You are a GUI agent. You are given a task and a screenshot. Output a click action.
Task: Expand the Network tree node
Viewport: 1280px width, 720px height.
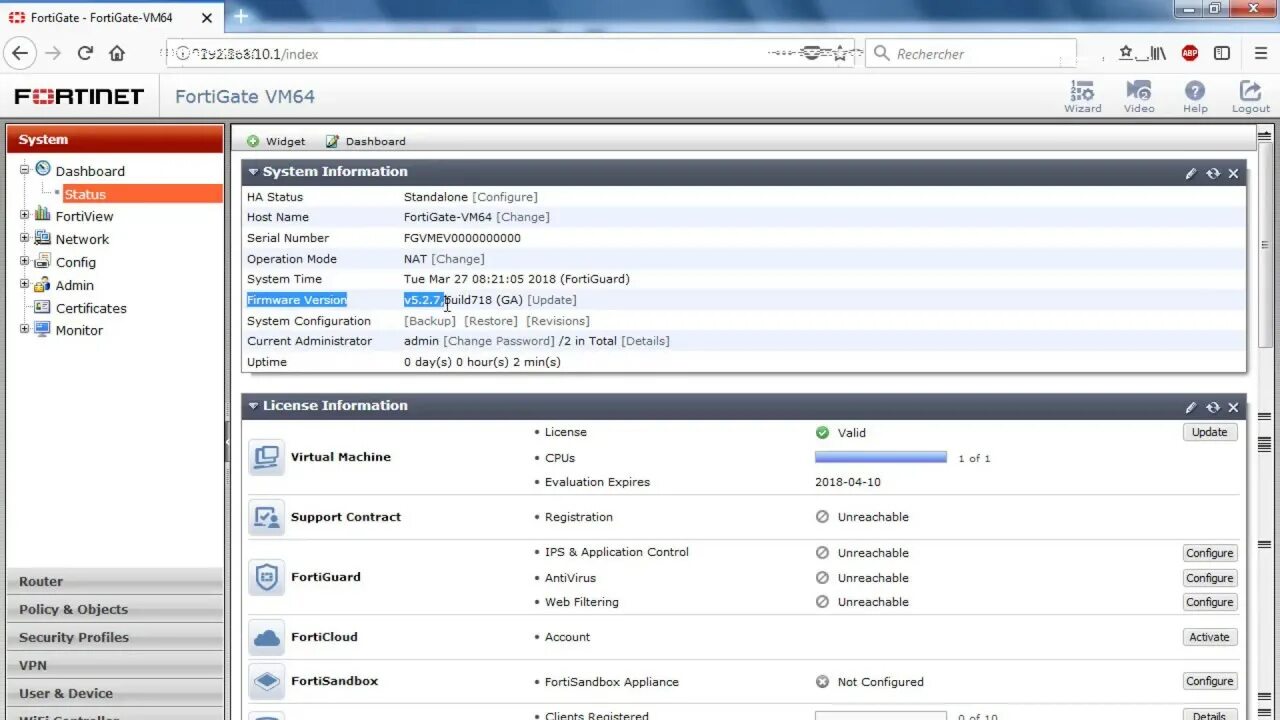[x=25, y=238]
